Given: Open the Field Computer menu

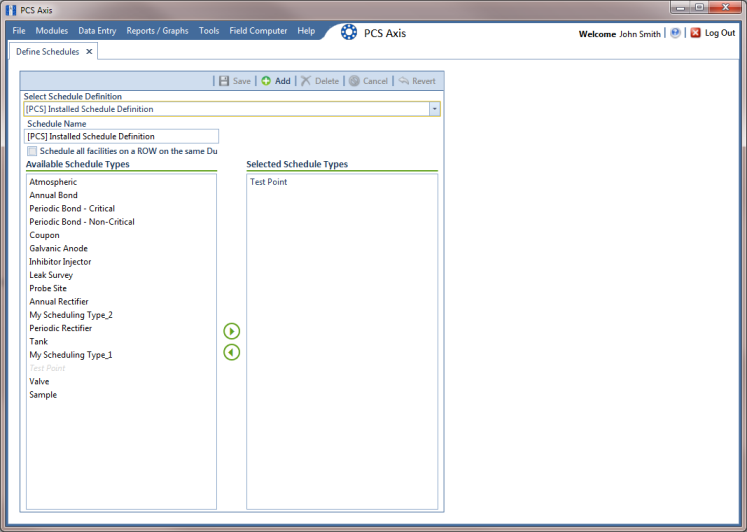Looking at the screenshot, I should [x=258, y=30].
